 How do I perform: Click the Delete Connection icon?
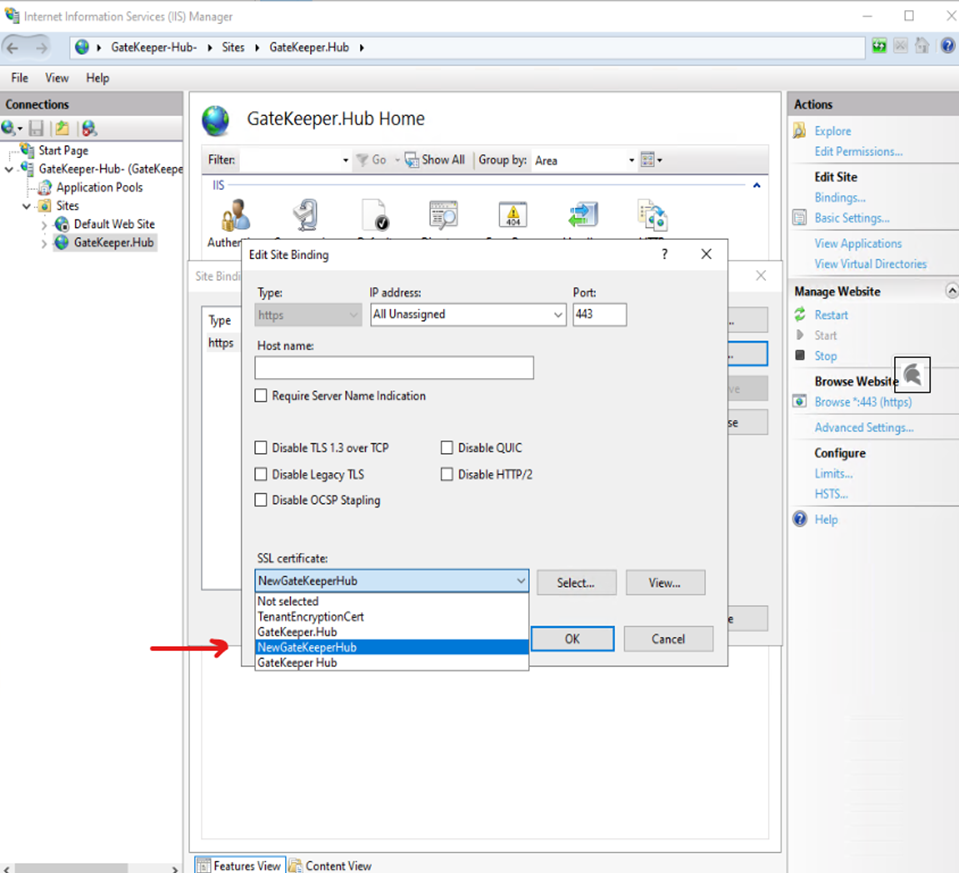pyautogui.click(x=89, y=128)
